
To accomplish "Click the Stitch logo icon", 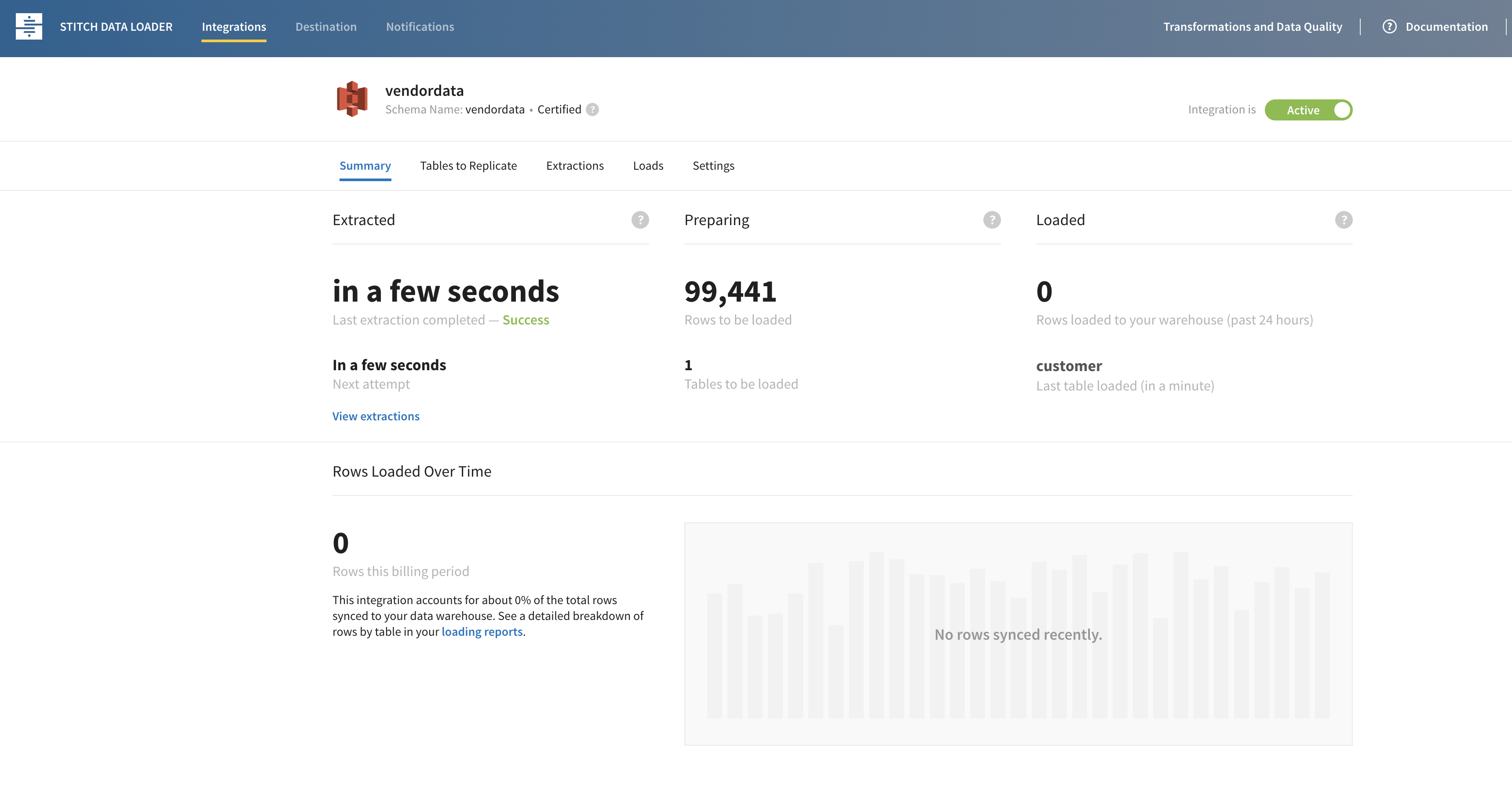I will coord(29,26).
